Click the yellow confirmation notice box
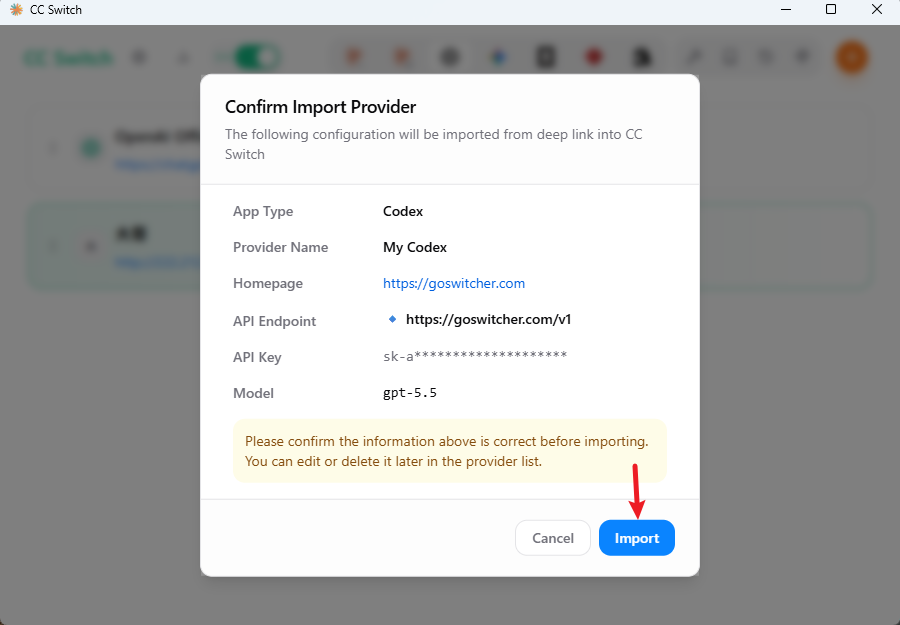The height and width of the screenshot is (625, 900). click(x=449, y=451)
